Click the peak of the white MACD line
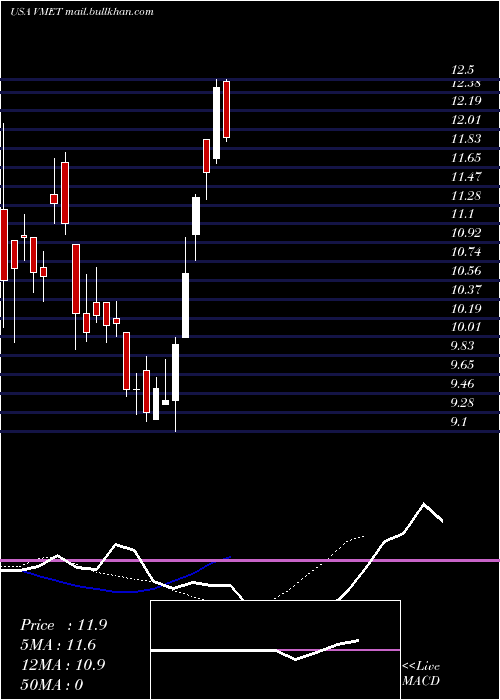500x700 pixels. pyautogui.click(x=424, y=504)
